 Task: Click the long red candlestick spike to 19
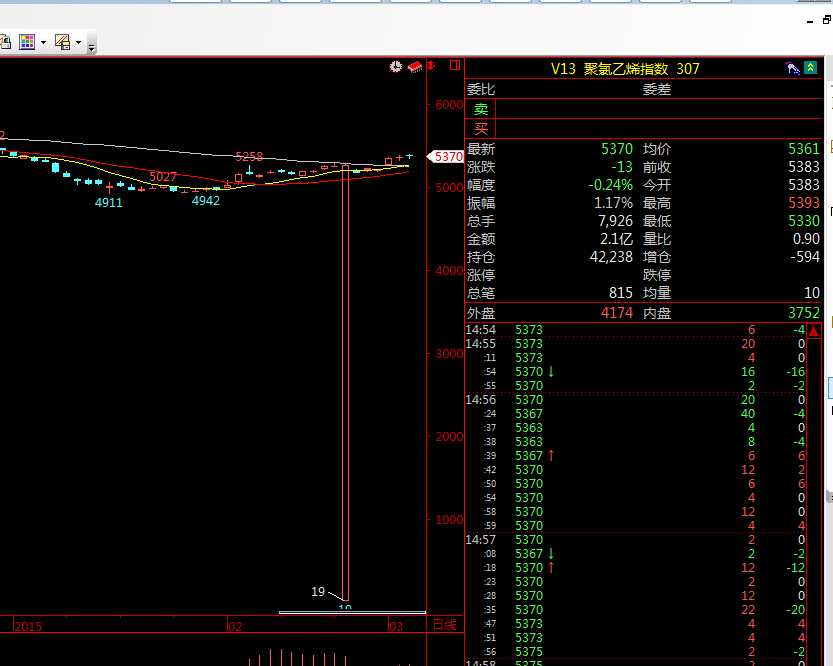[345, 400]
